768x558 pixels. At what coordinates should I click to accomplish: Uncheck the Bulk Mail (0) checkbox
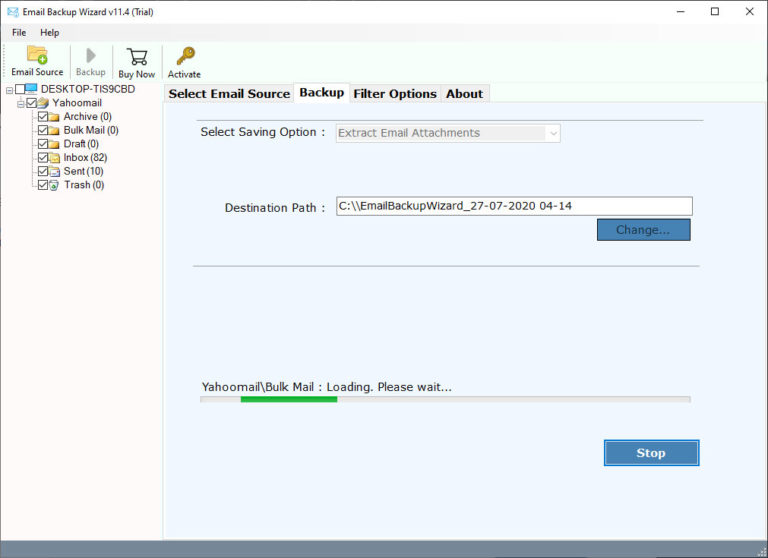(x=43, y=130)
